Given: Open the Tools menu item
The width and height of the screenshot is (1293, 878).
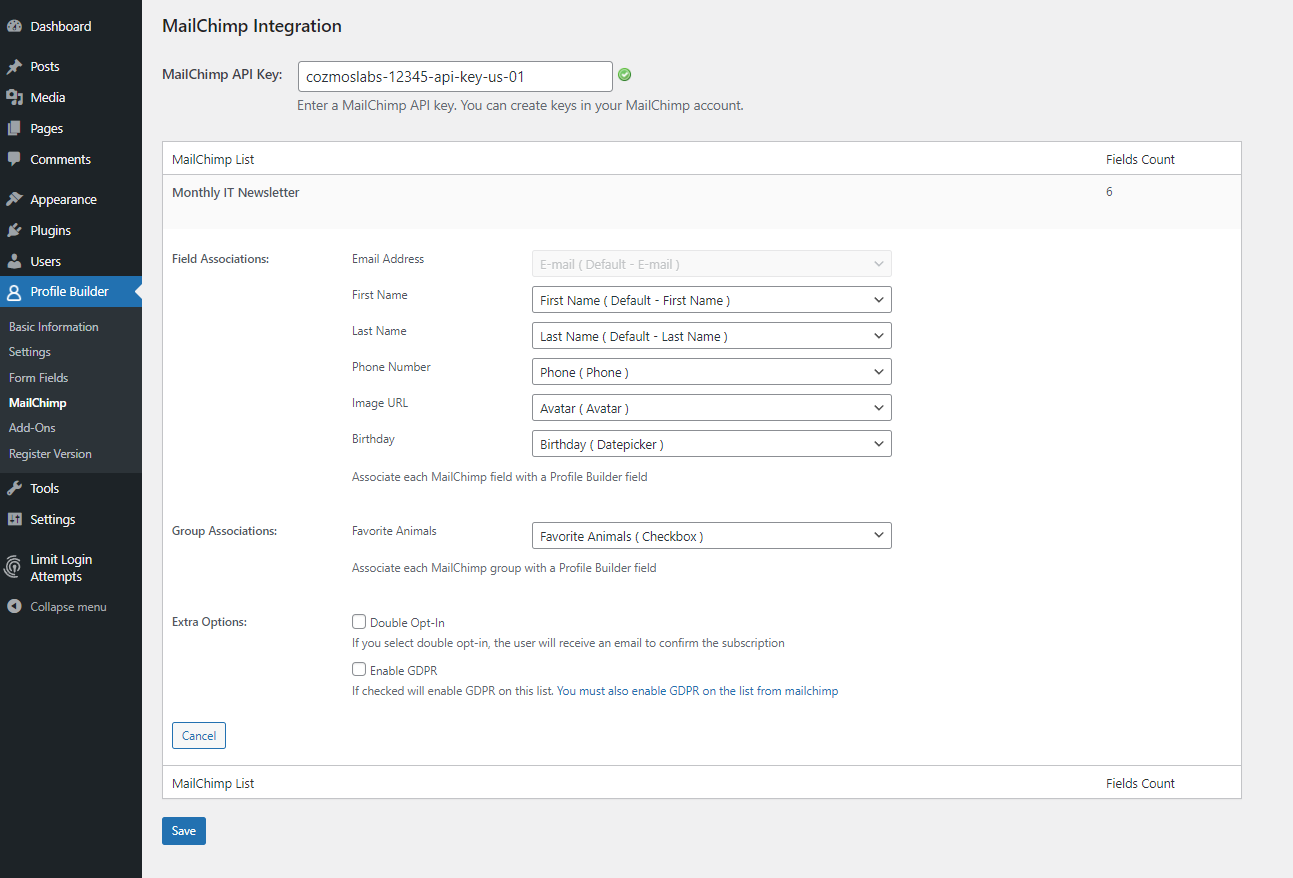Looking at the screenshot, I should (x=71, y=488).
